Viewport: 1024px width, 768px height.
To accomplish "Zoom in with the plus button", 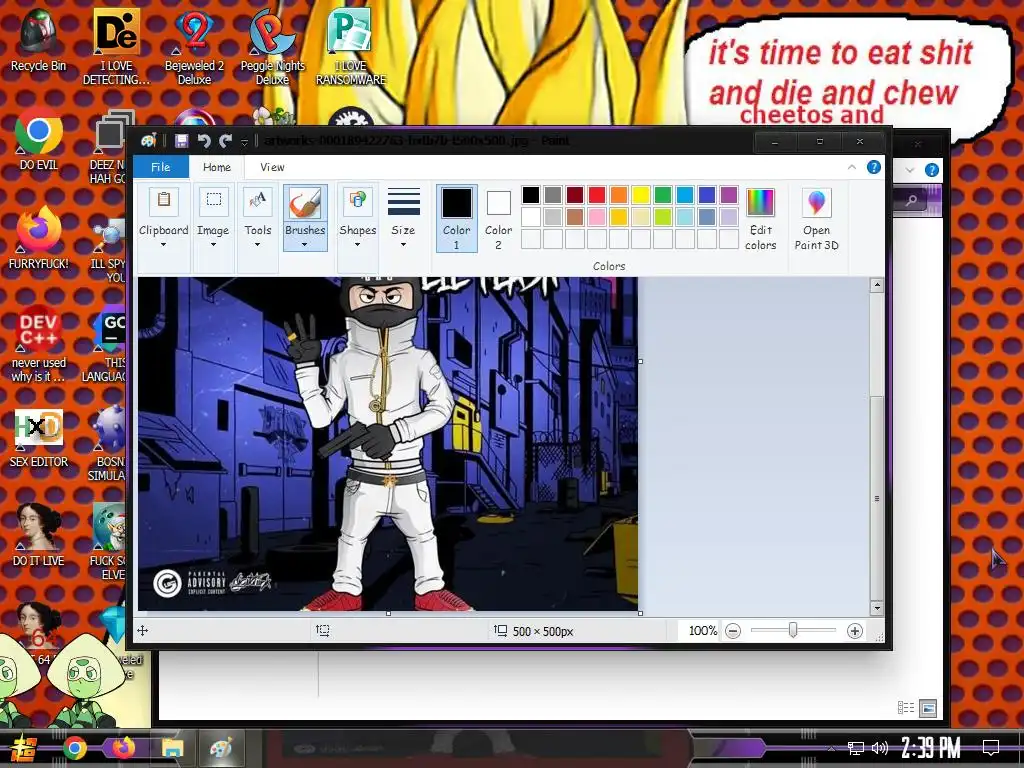I will [x=854, y=631].
